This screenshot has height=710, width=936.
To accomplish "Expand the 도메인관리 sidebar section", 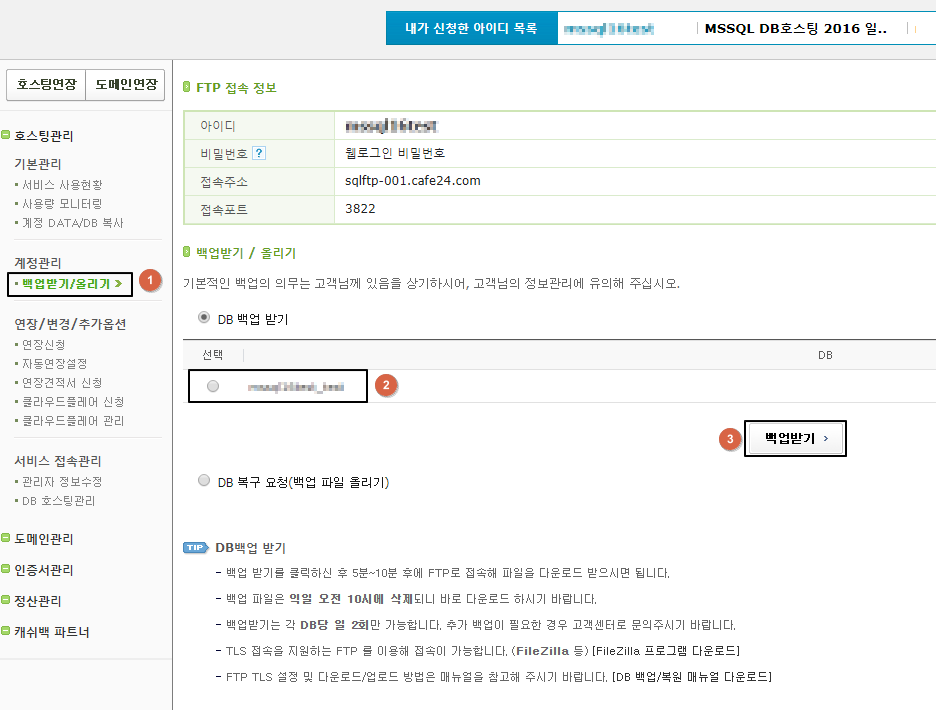I will [43, 539].
